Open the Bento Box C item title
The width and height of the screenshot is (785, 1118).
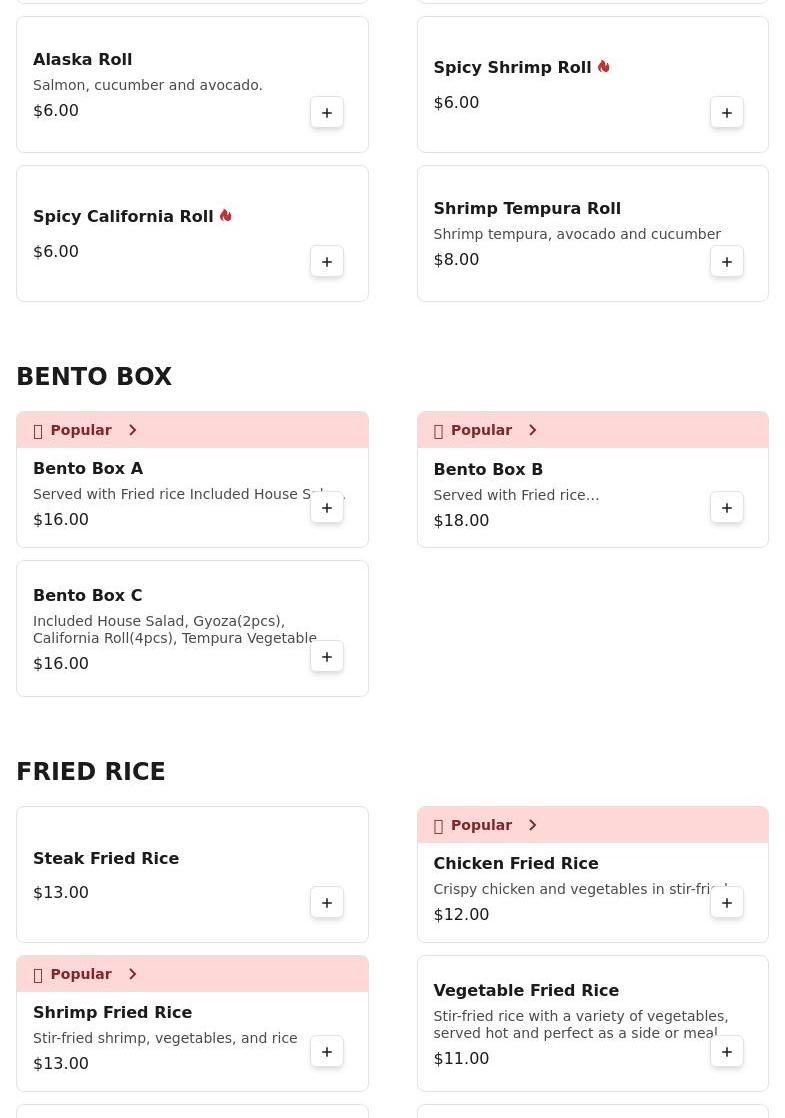(88, 595)
